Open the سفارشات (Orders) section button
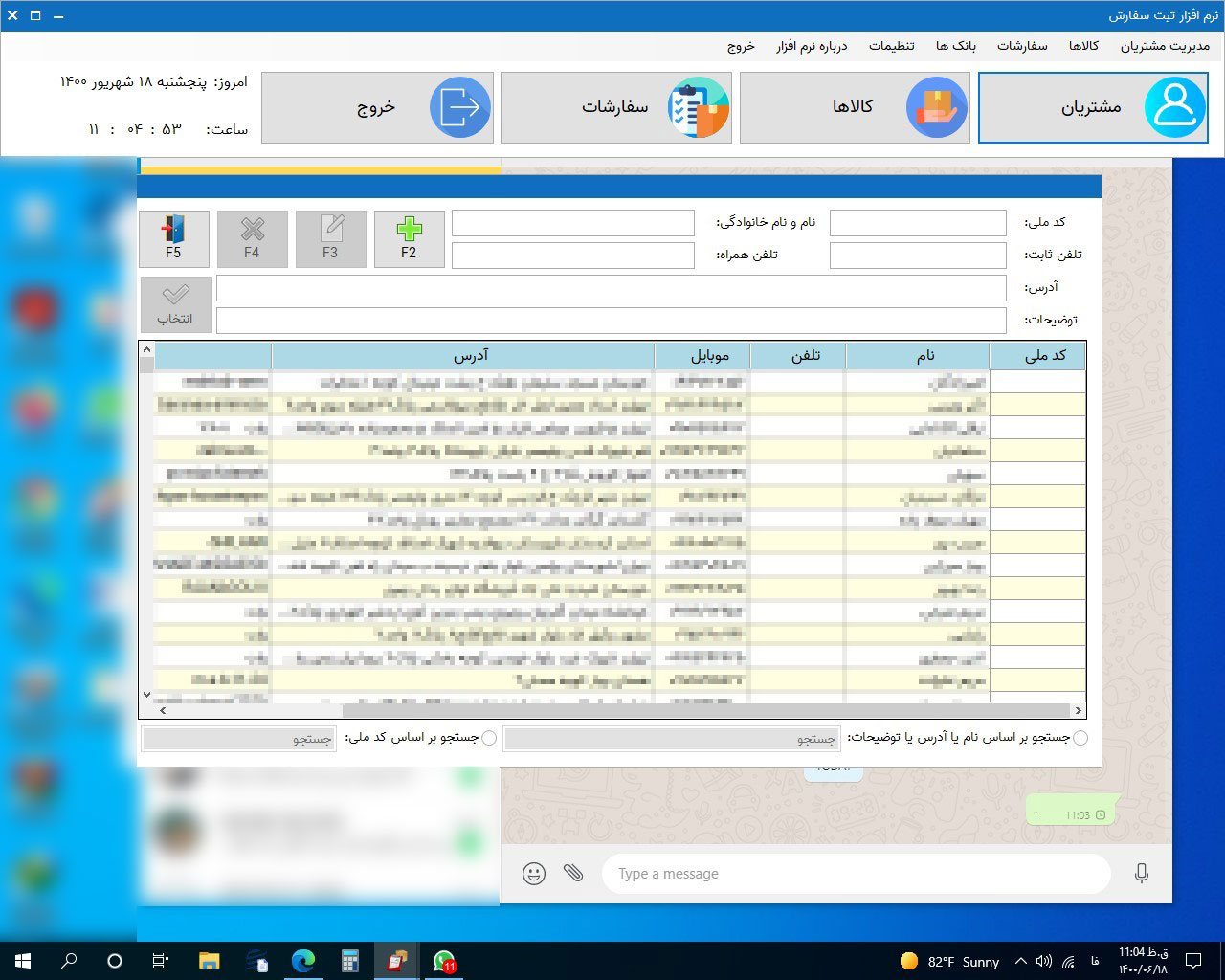The height and width of the screenshot is (980, 1225). tap(616, 107)
